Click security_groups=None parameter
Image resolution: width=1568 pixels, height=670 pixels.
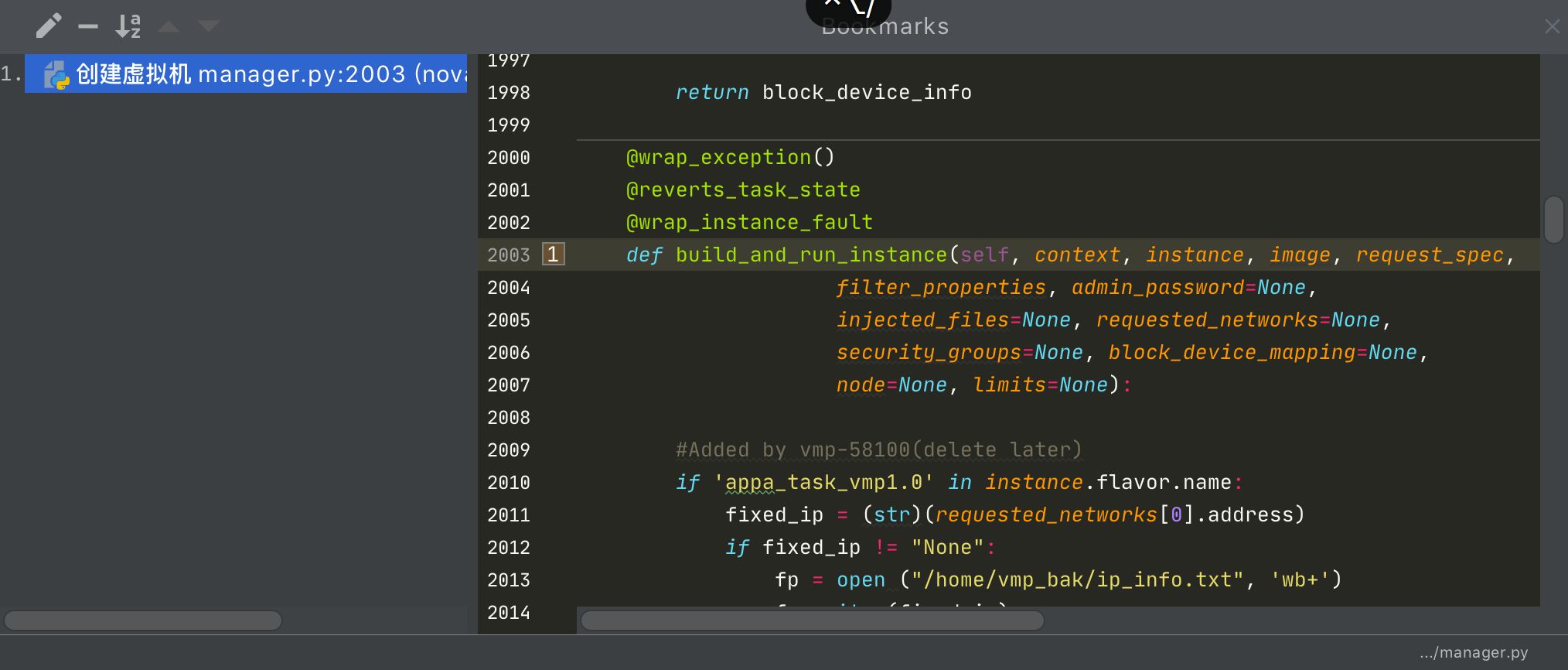point(960,352)
